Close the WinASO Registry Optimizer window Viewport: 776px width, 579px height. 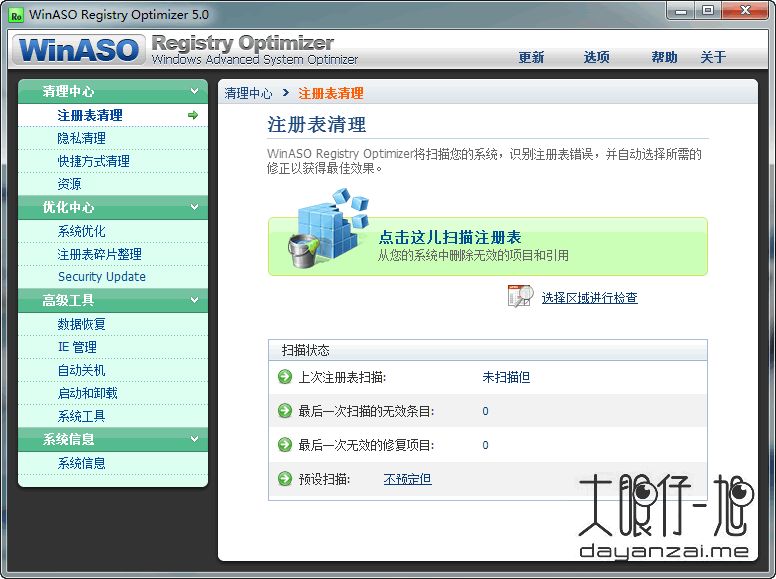point(745,10)
